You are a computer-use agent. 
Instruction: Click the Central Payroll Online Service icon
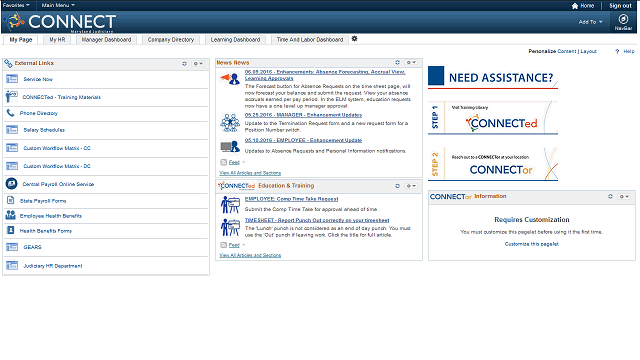(11, 184)
